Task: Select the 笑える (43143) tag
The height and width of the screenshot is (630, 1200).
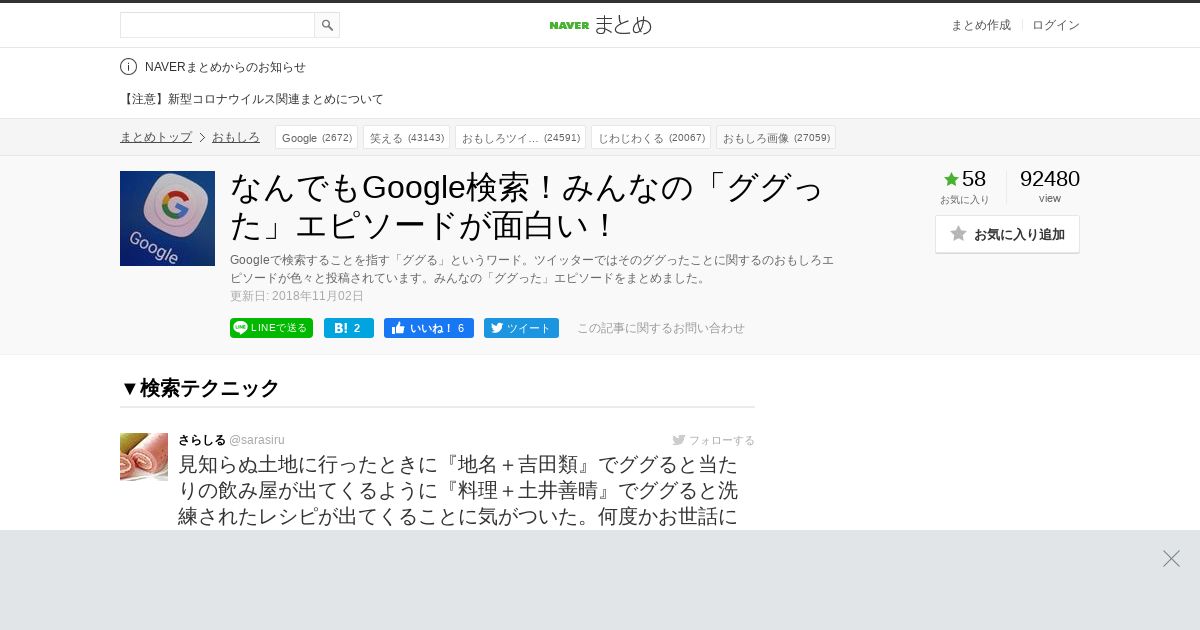Action: (x=406, y=137)
